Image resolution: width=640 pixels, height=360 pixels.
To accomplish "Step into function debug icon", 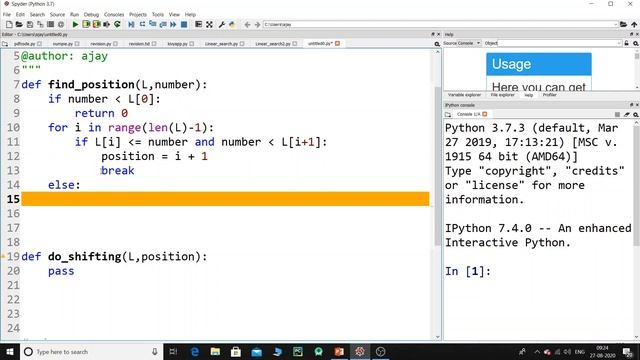I will point(153,24).
